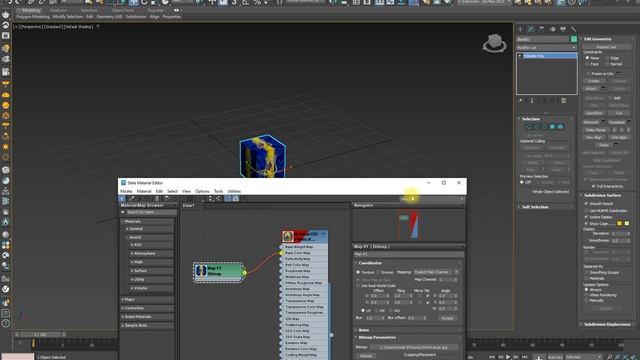Collapse the Selection rollout
Screen dimensions: 640x360
pyautogui.click(x=545, y=119)
